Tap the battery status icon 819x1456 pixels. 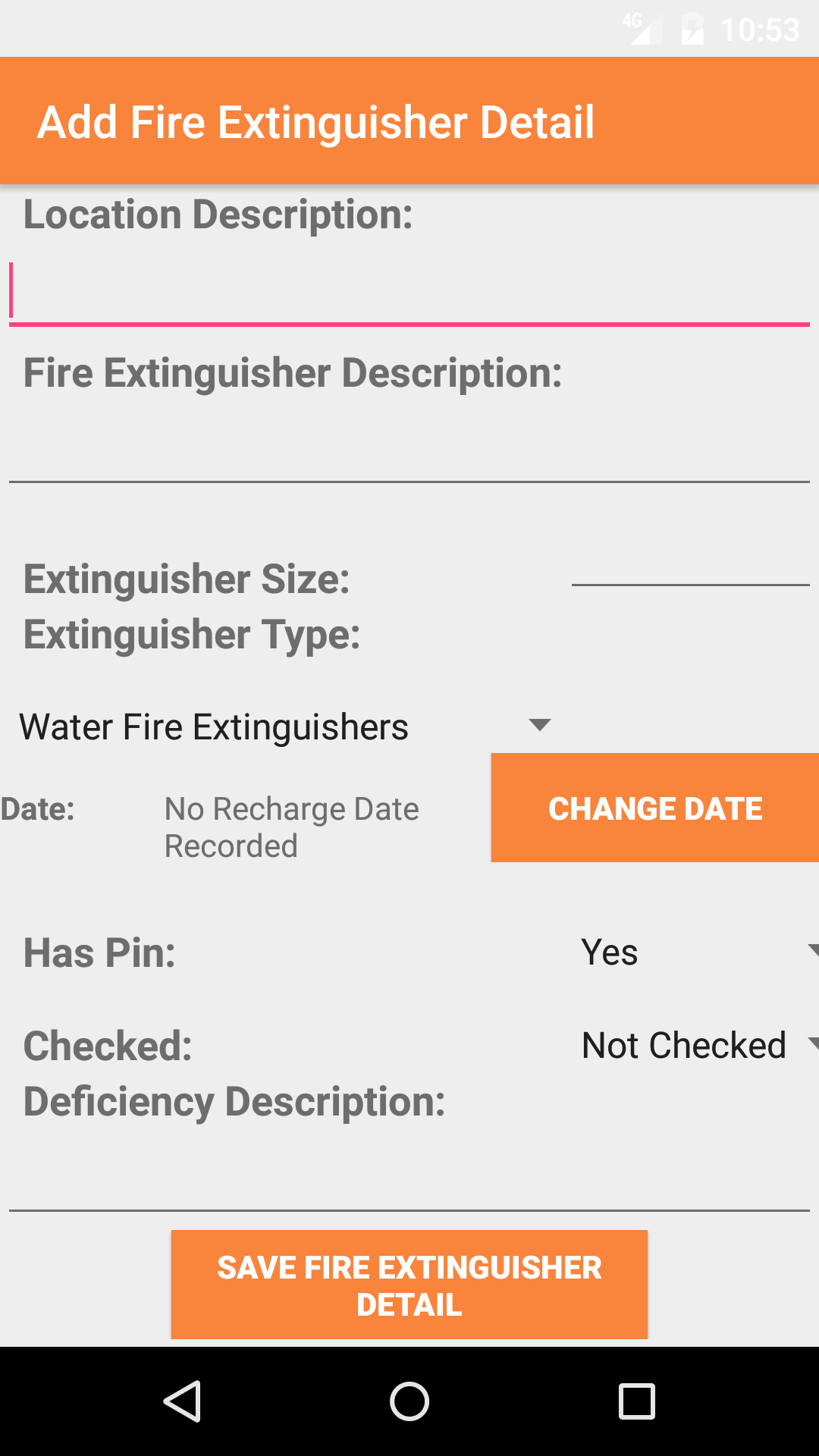tap(692, 30)
